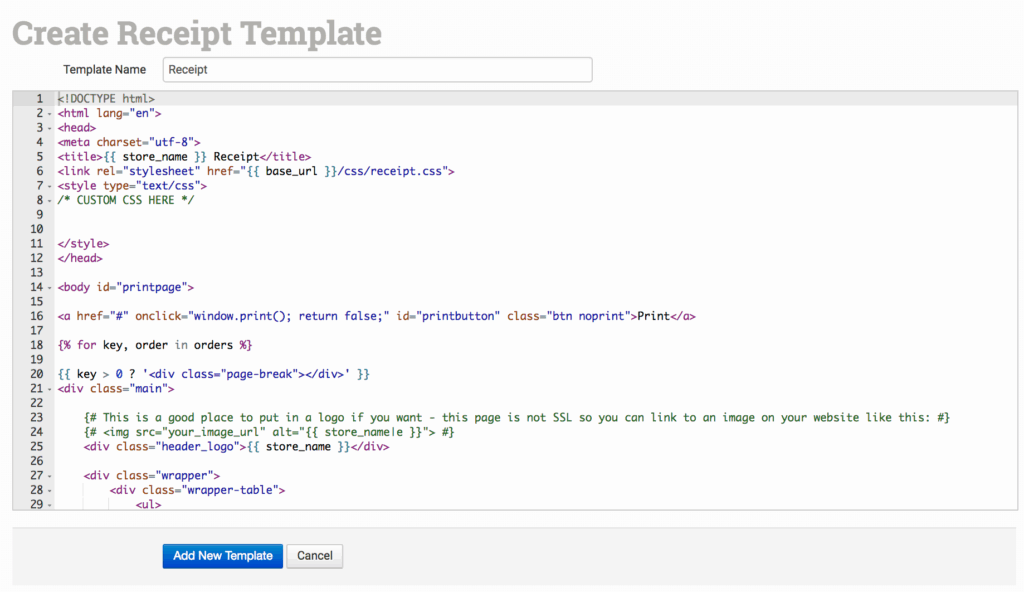The width and height of the screenshot is (1024, 592).
Task: Collapse the html tag fold on line 2
Action: 50,114
